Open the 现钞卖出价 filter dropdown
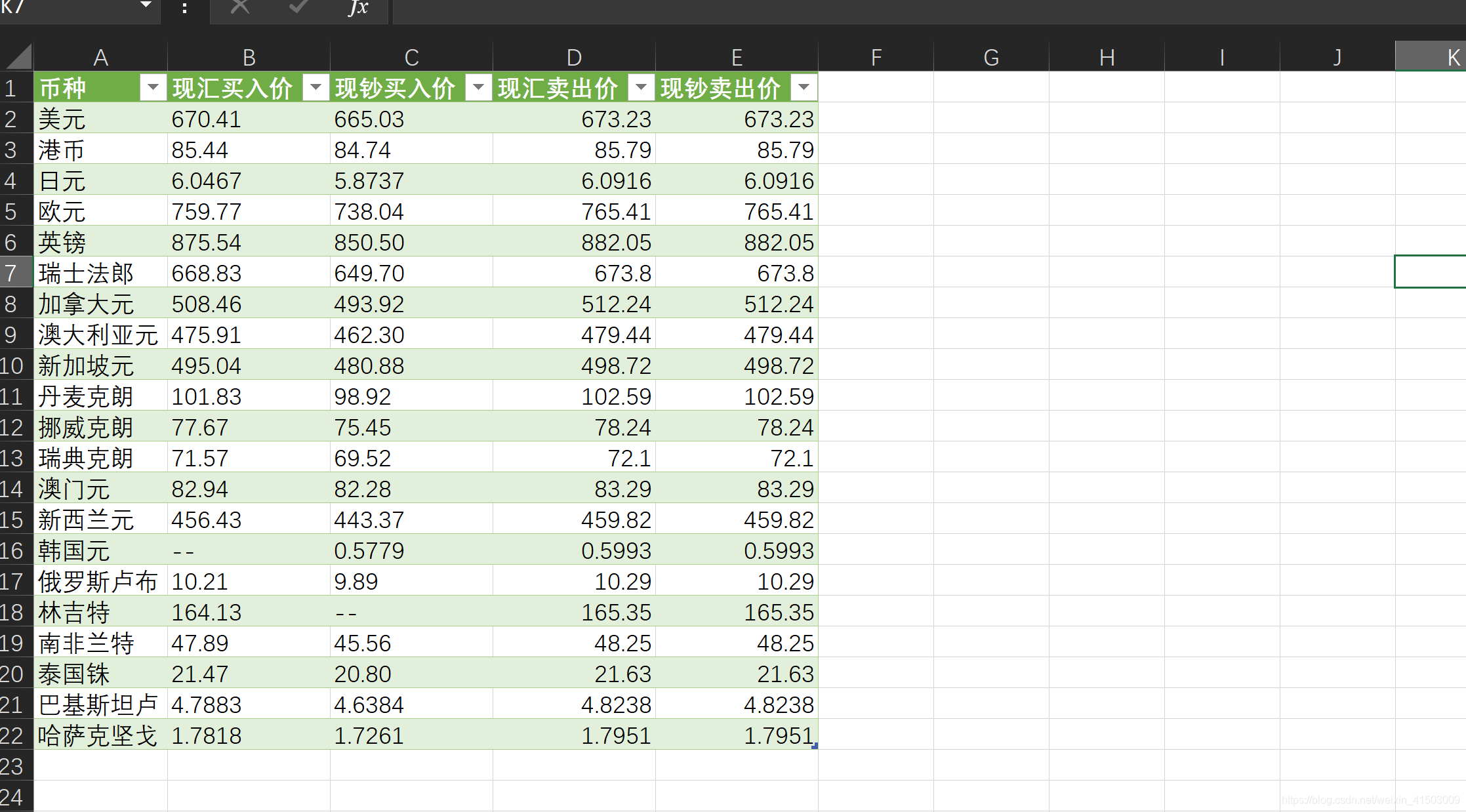This screenshot has width=1466, height=812. pyautogui.click(x=804, y=87)
